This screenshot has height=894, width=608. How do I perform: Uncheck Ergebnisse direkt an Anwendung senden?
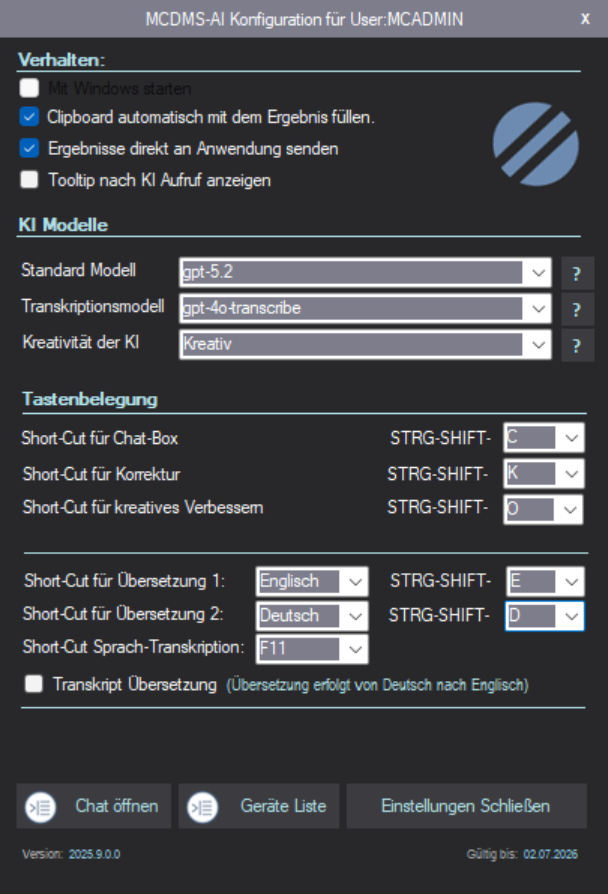point(30,149)
